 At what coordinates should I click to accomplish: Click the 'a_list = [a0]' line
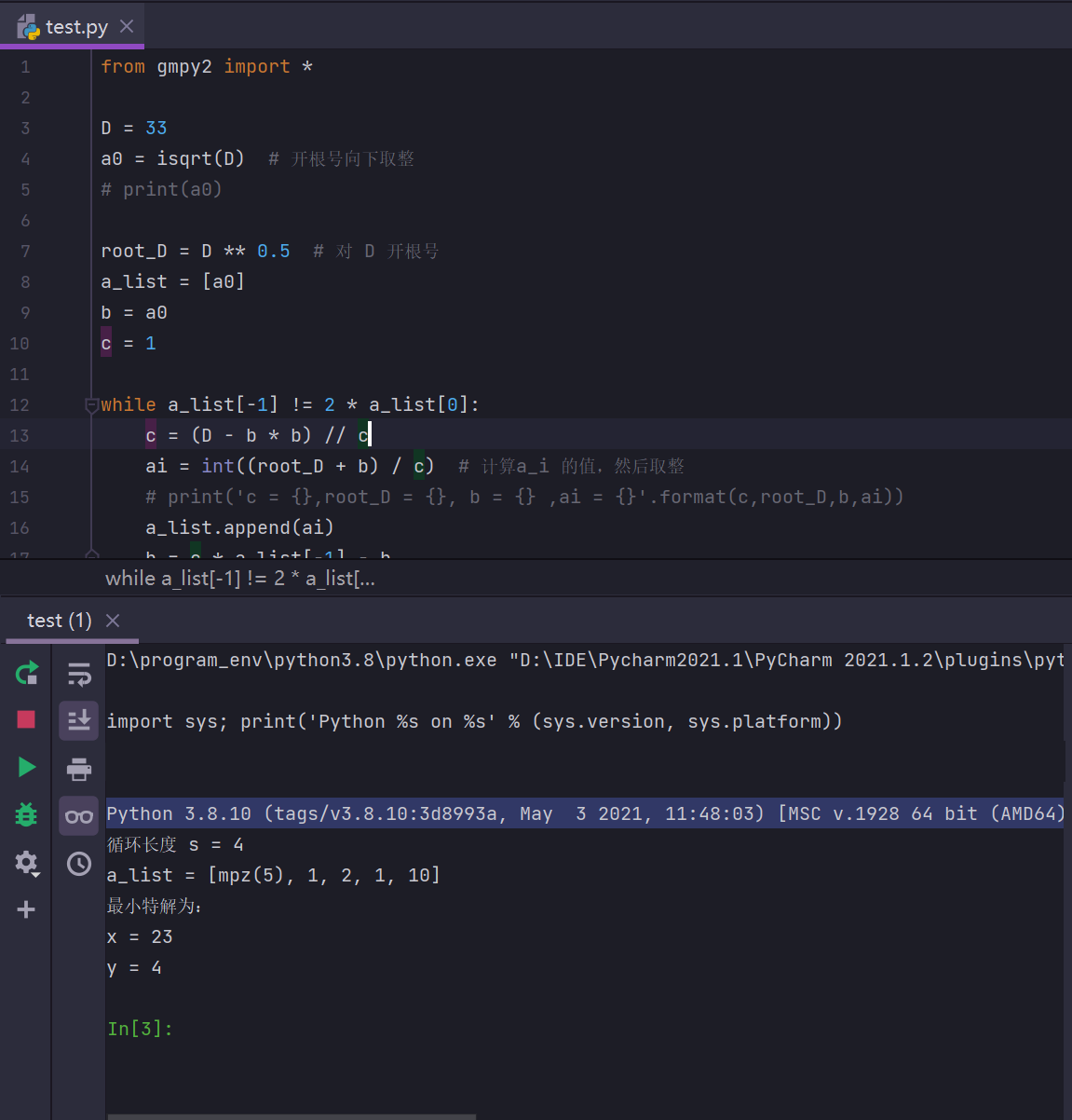172,281
